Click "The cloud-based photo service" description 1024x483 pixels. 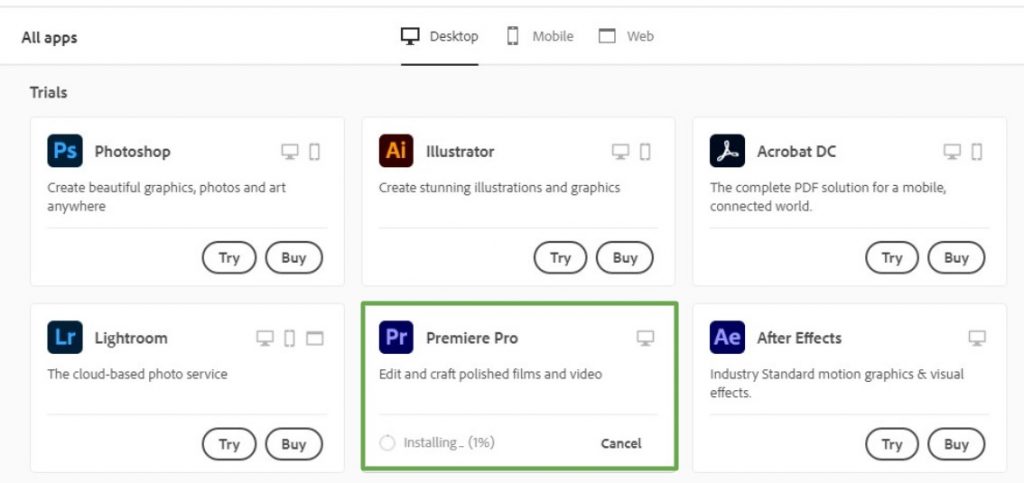137,375
